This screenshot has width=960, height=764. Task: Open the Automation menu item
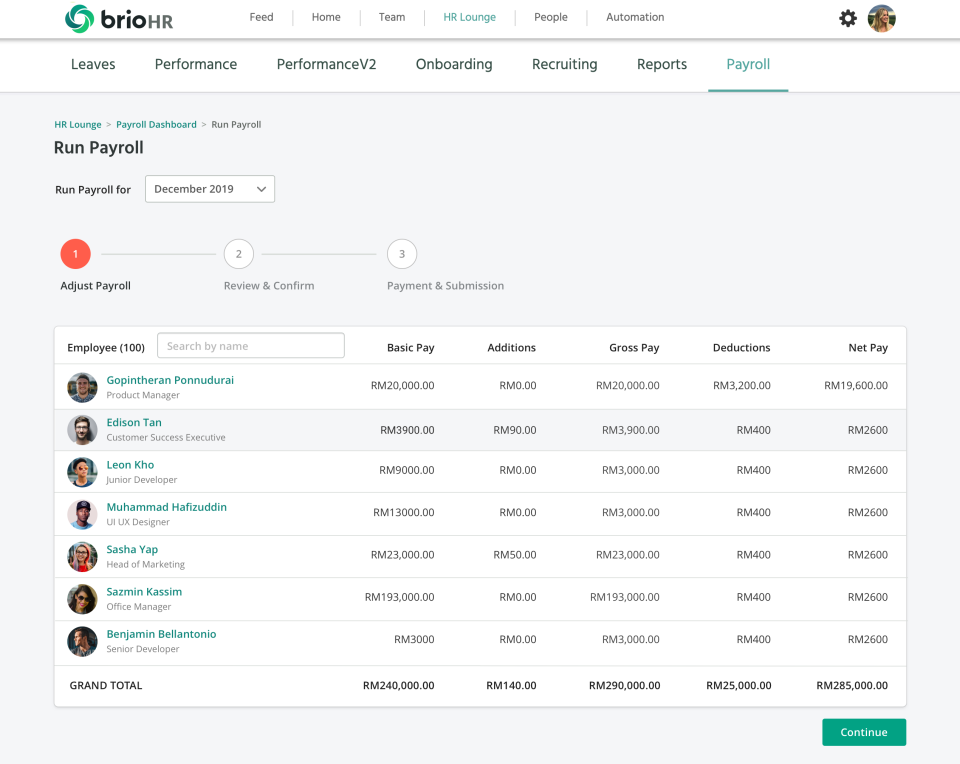pyautogui.click(x=635, y=17)
